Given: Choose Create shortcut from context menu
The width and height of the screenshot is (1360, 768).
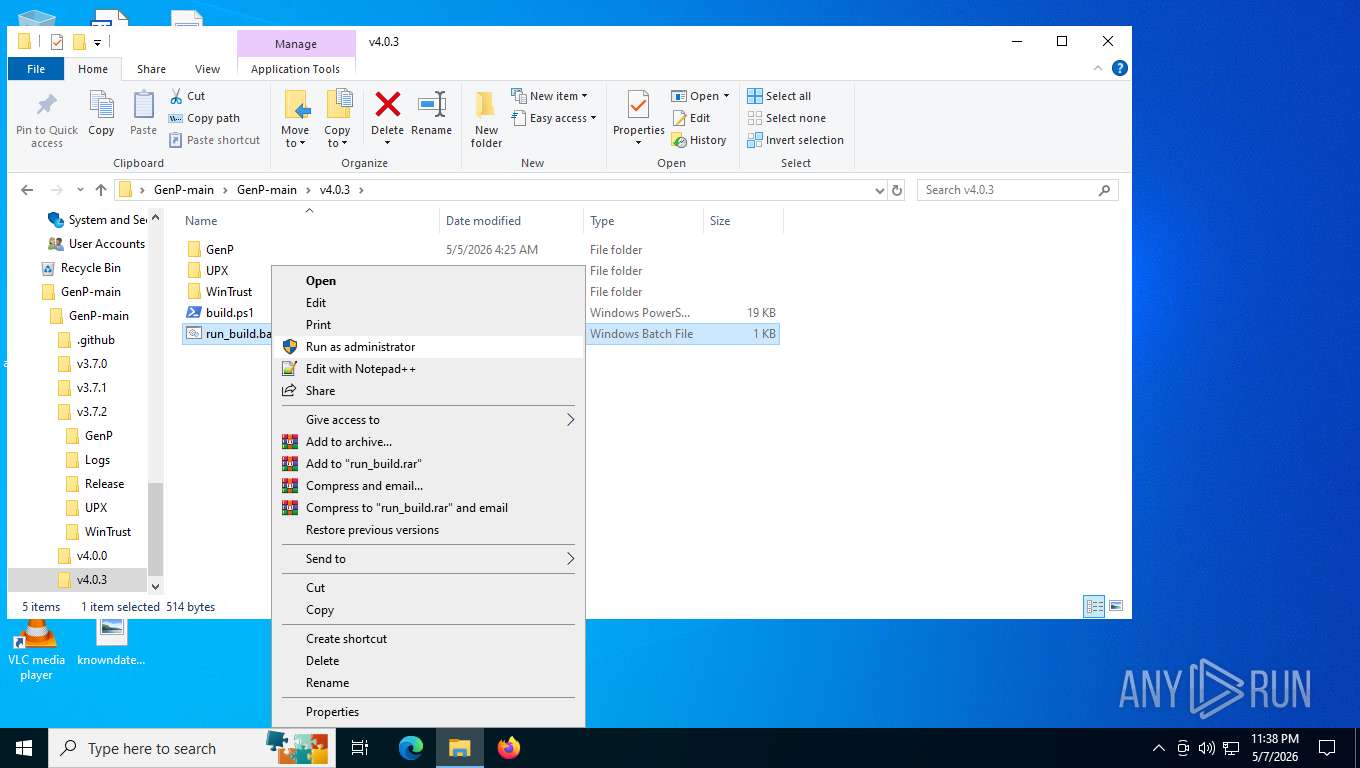Looking at the screenshot, I should coord(428,639).
